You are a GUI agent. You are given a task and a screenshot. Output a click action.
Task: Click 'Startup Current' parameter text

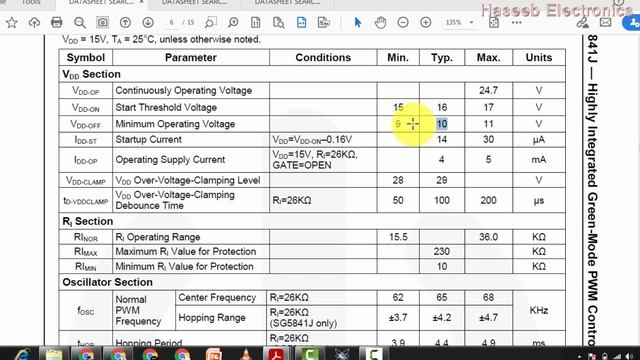[x=149, y=140]
